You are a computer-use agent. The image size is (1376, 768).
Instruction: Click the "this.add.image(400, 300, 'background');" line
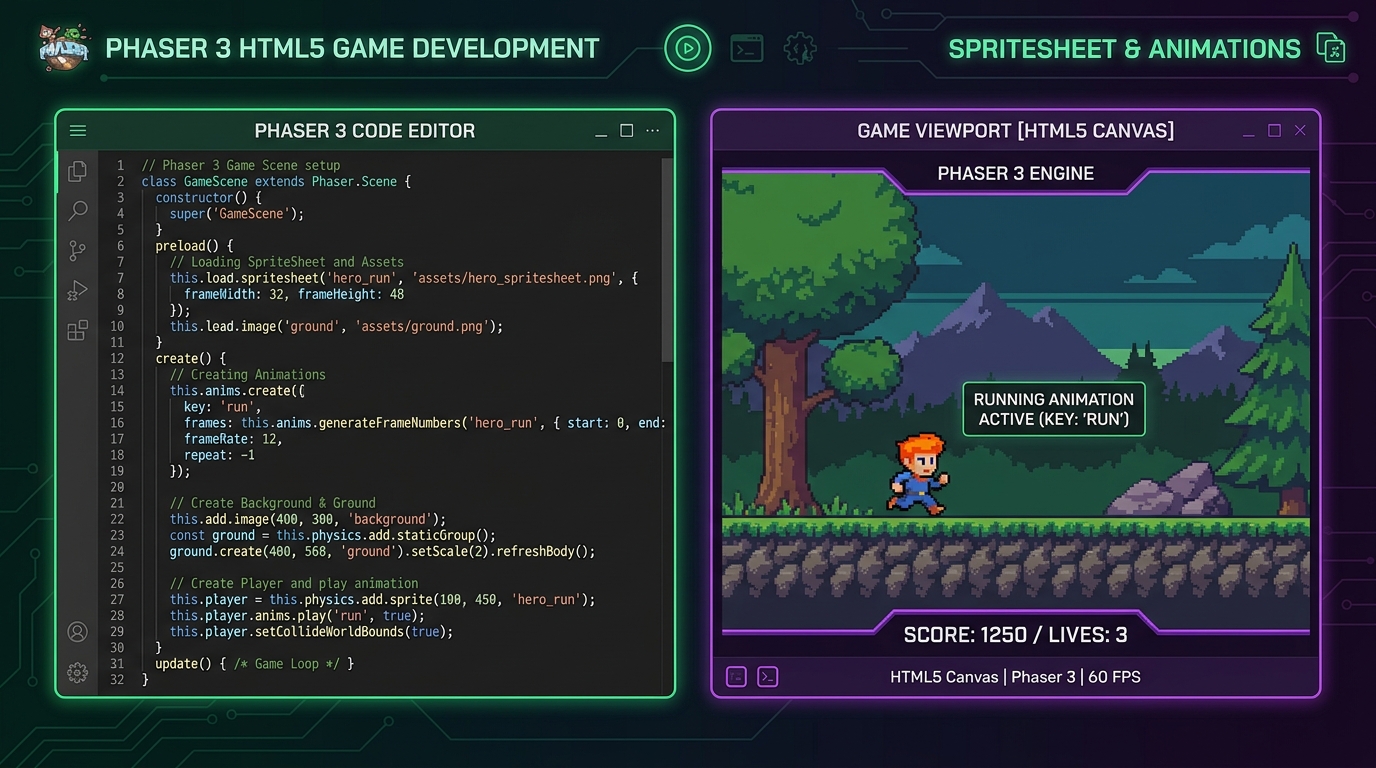pos(308,519)
